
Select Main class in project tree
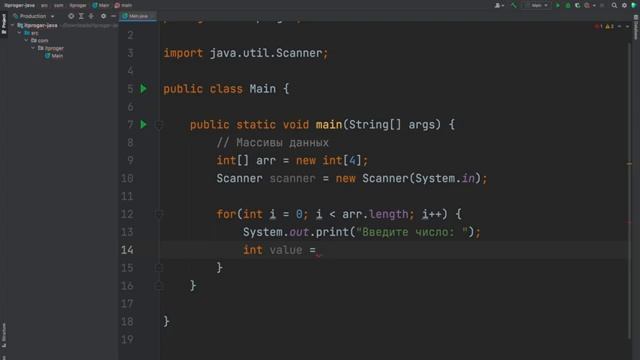(x=54, y=56)
